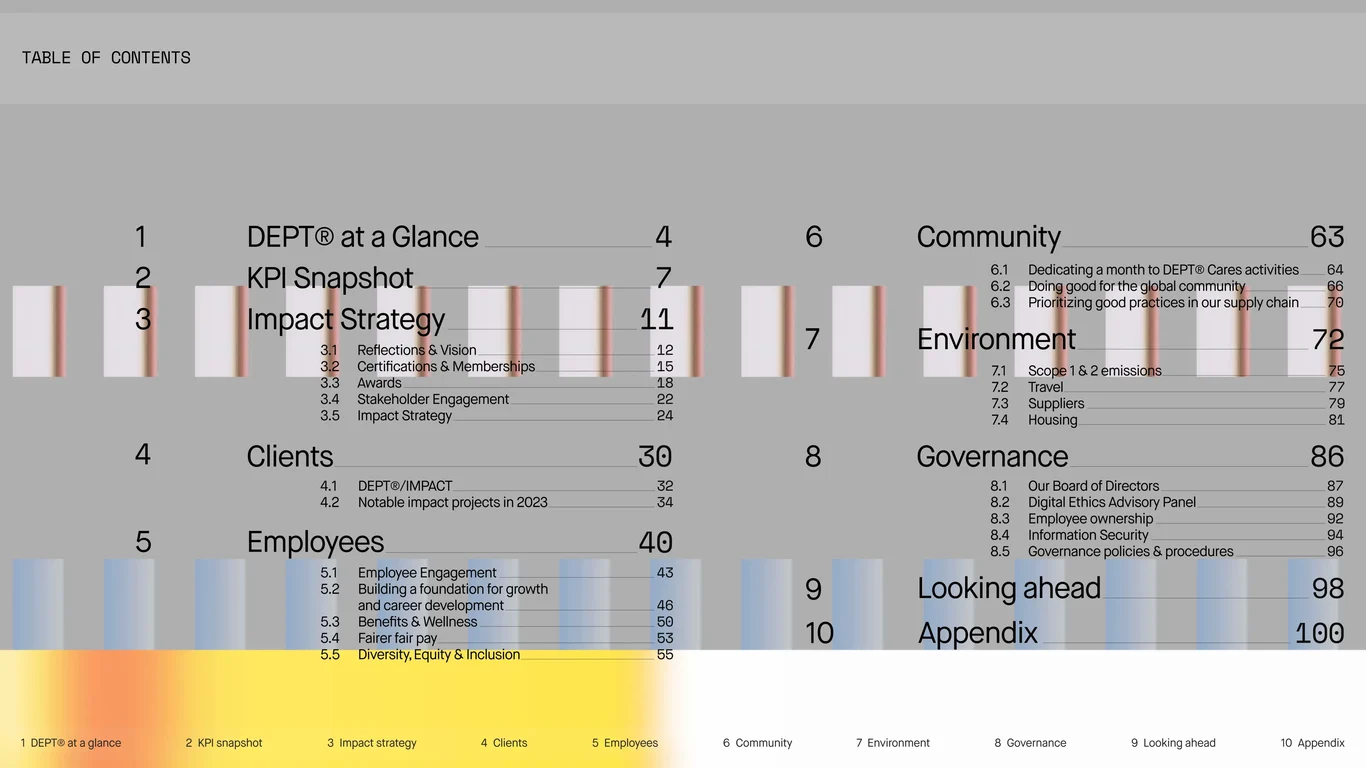This screenshot has width=1366, height=768.
Task: Open section 'Reflections & Vision'
Action: coord(417,350)
